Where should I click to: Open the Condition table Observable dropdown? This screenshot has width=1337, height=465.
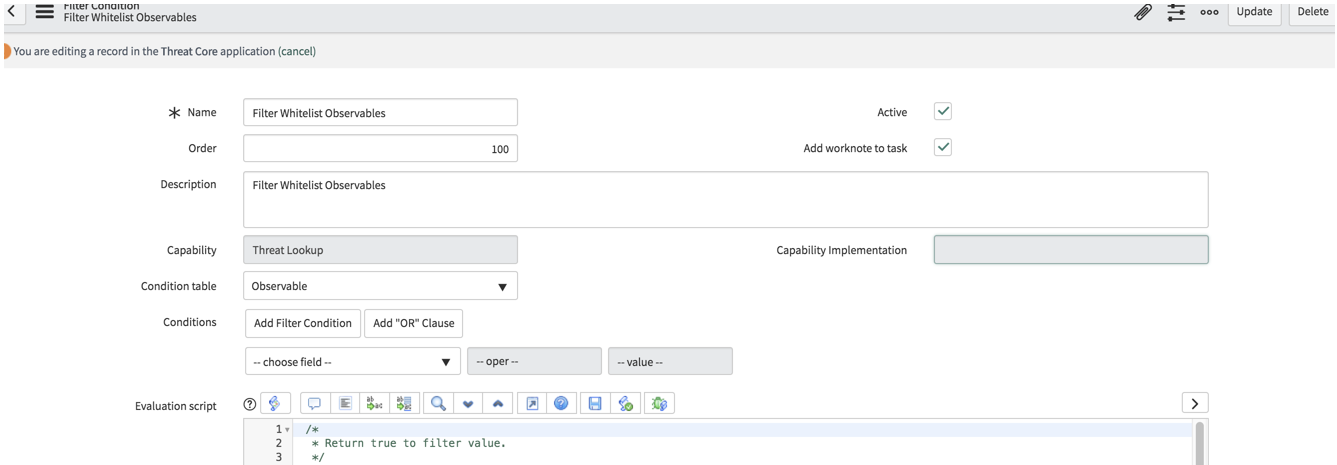380,286
